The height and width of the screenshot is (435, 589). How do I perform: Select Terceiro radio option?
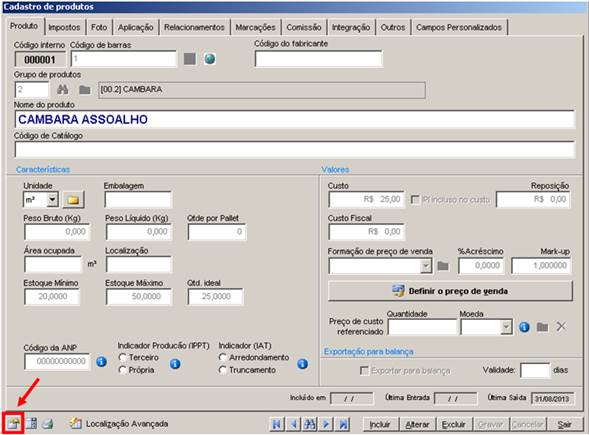point(122,357)
